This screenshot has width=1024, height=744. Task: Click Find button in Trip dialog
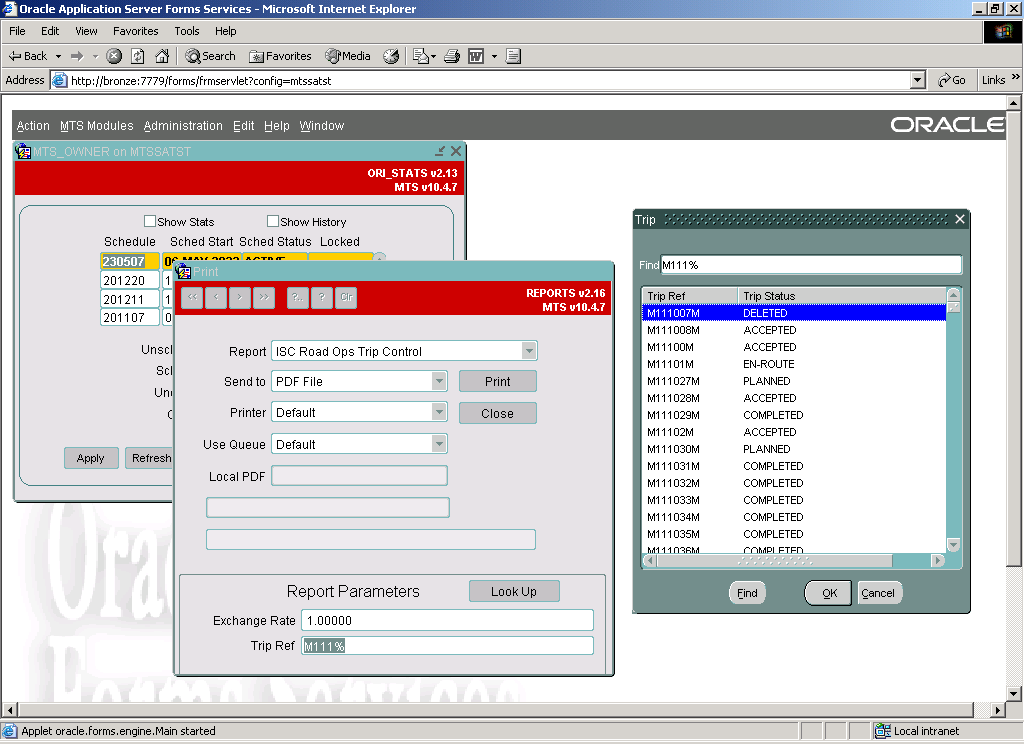(747, 593)
